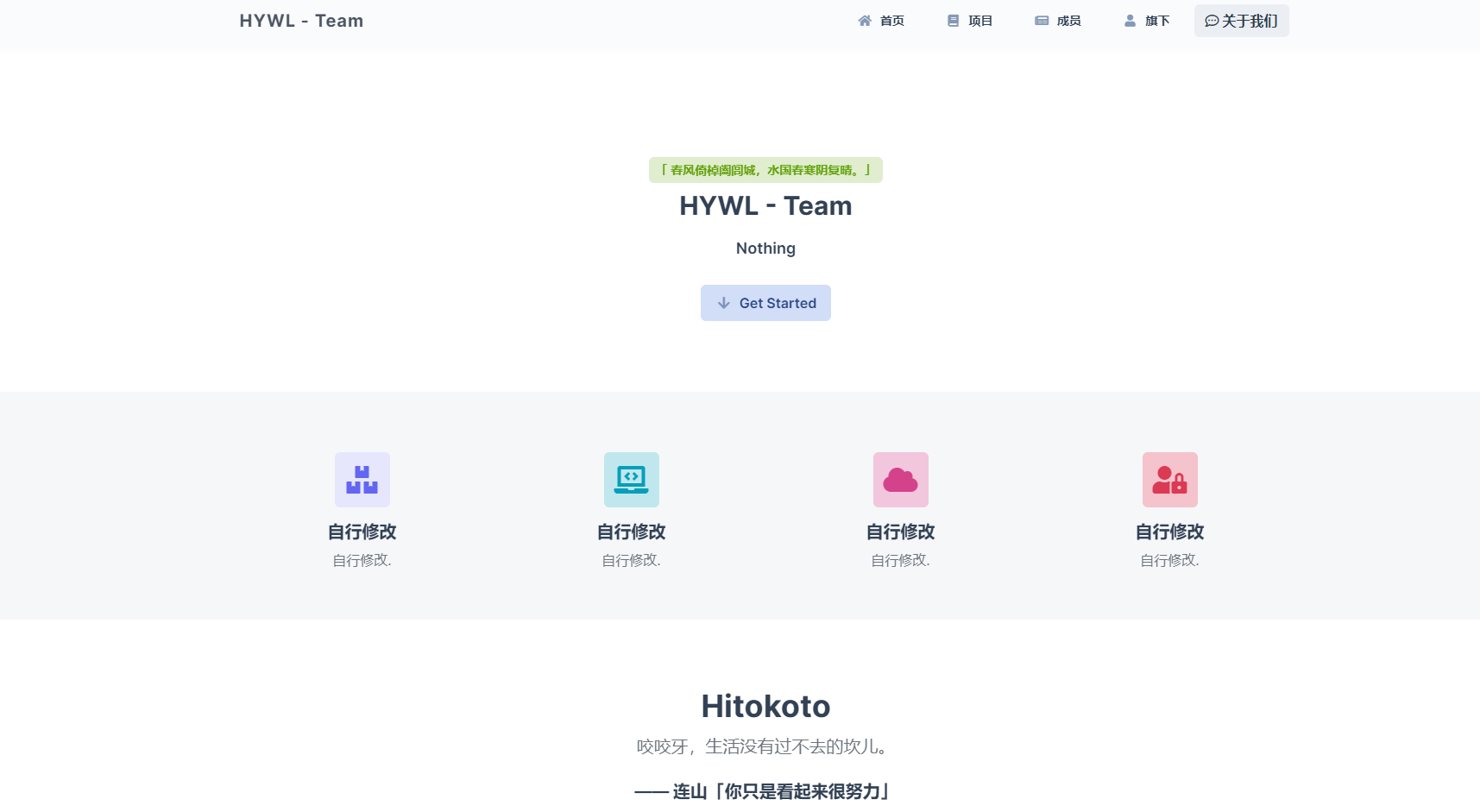This screenshot has height=812, width=1480.
Task: Click the book icon beside 项目
Action: pos(953,21)
